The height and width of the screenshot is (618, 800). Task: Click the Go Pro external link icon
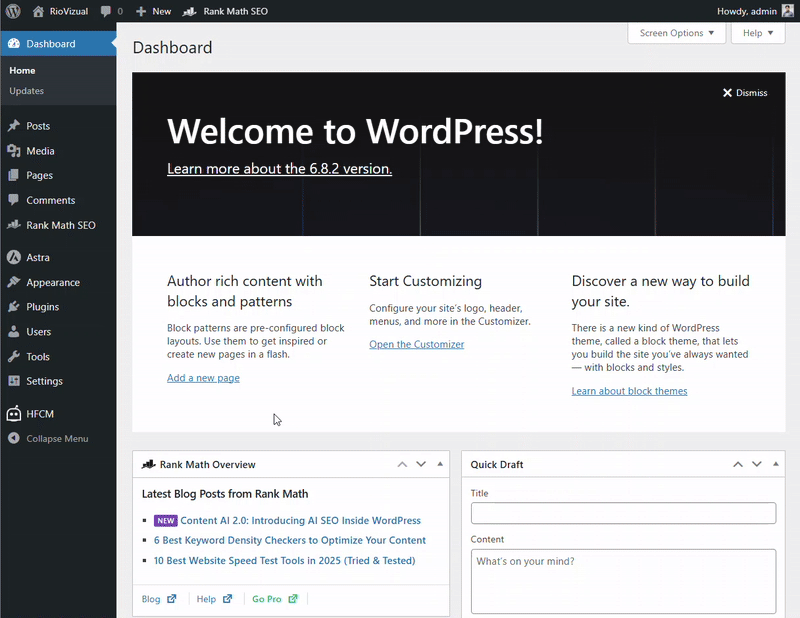click(293, 599)
